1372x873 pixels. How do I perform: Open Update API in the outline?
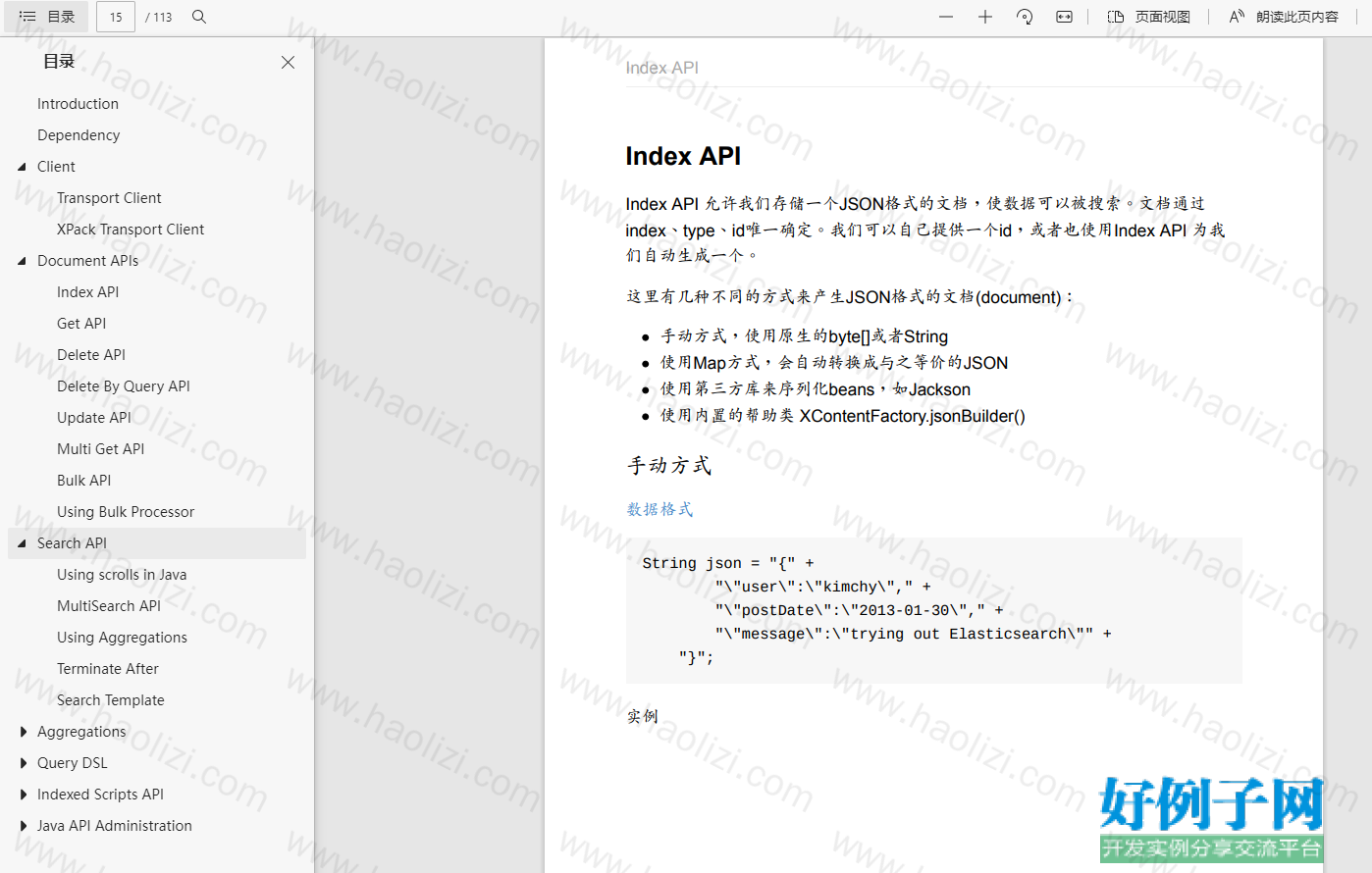coord(94,418)
